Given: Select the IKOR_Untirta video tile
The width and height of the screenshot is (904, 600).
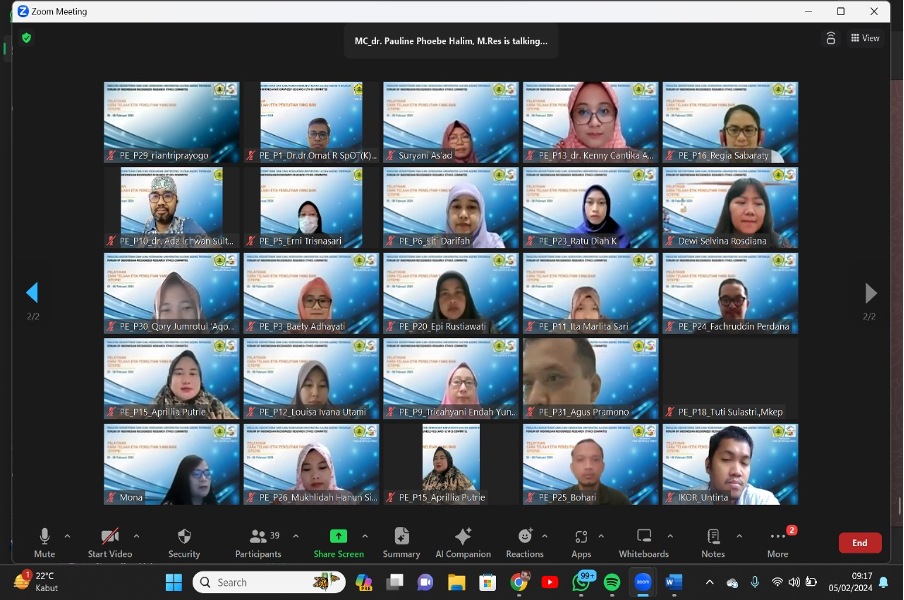Looking at the screenshot, I should tap(730, 464).
